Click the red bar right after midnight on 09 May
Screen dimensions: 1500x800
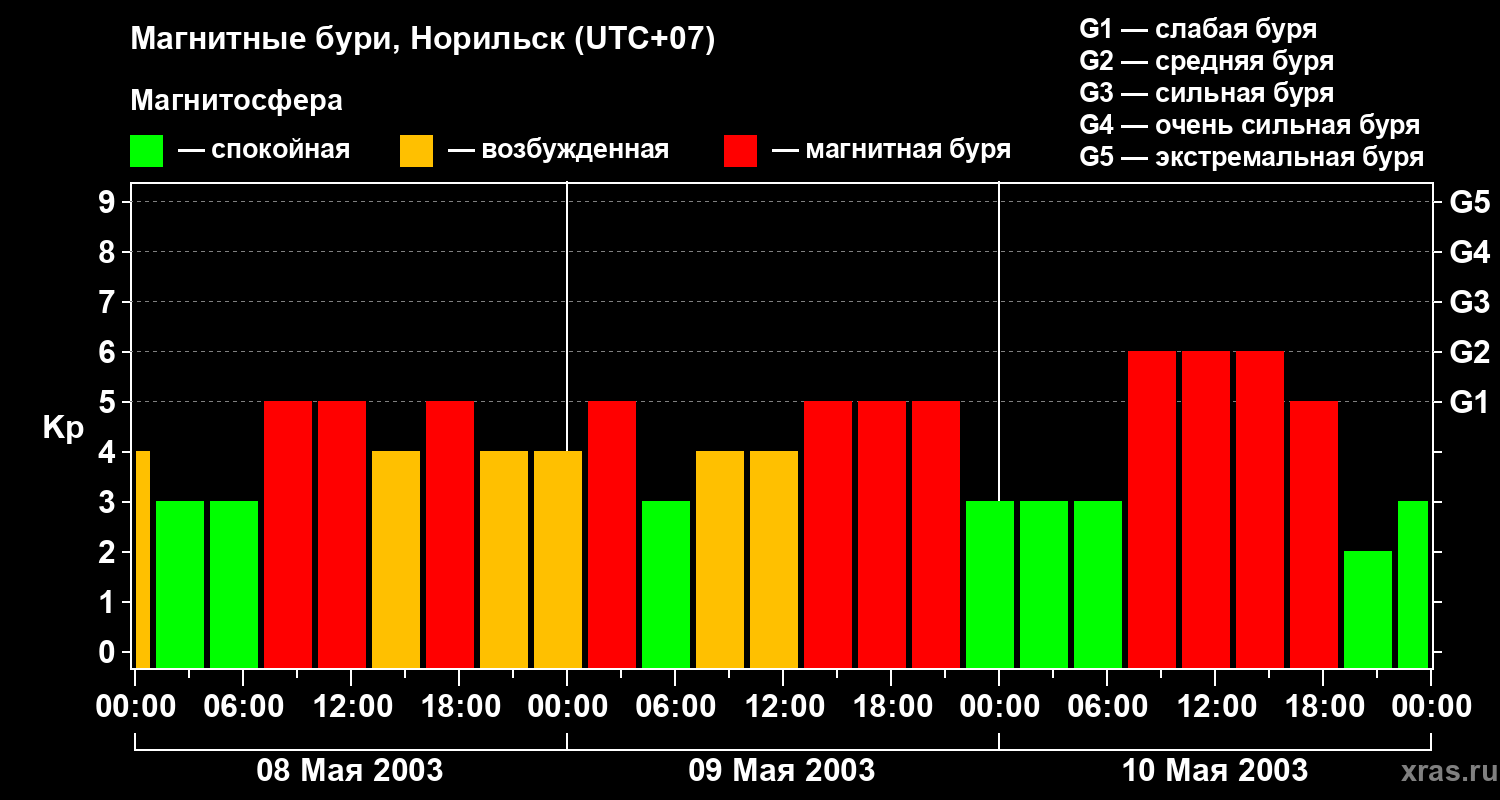[612, 534]
